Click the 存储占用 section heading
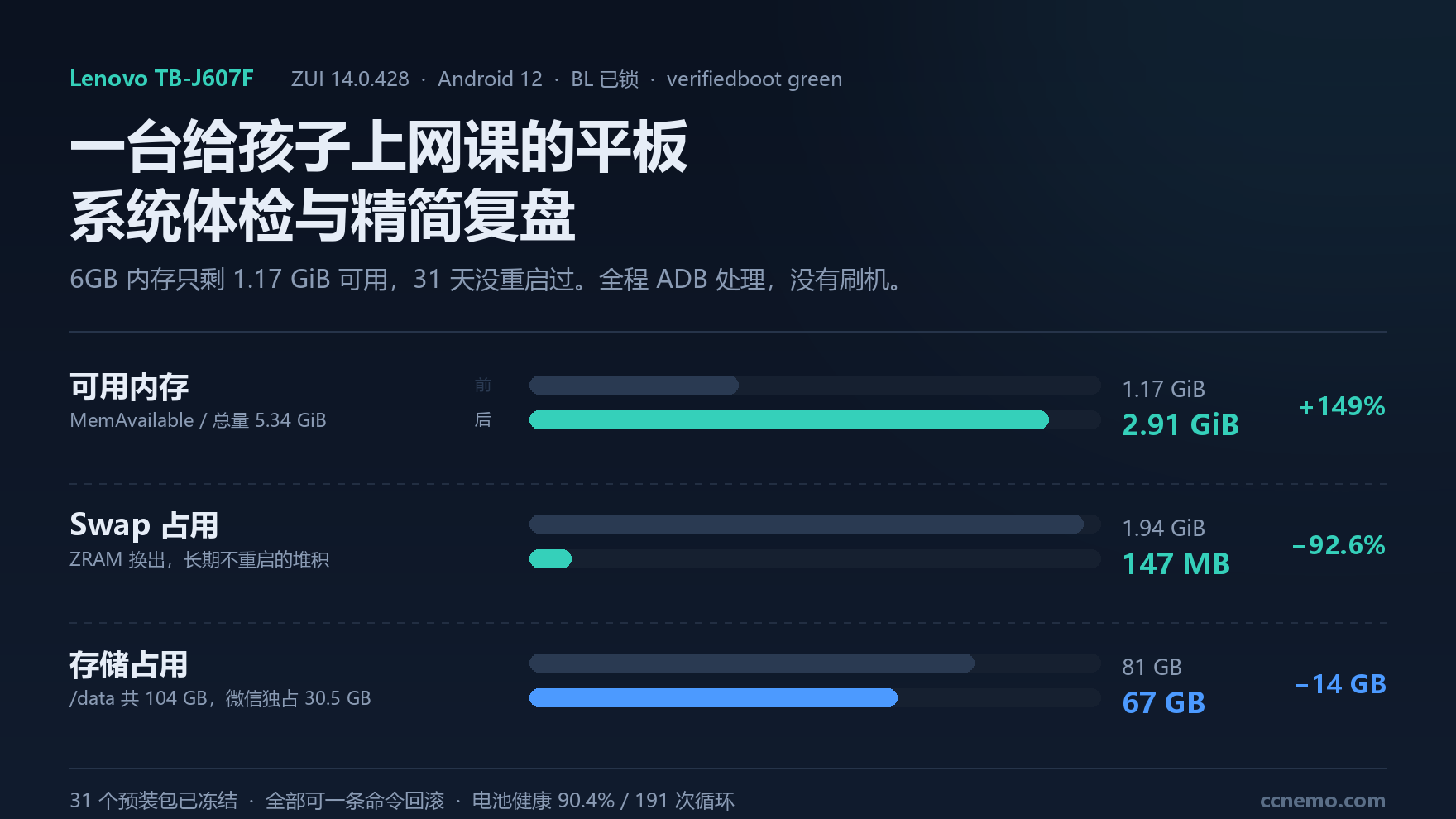The height and width of the screenshot is (819, 1456). click(x=129, y=664)
